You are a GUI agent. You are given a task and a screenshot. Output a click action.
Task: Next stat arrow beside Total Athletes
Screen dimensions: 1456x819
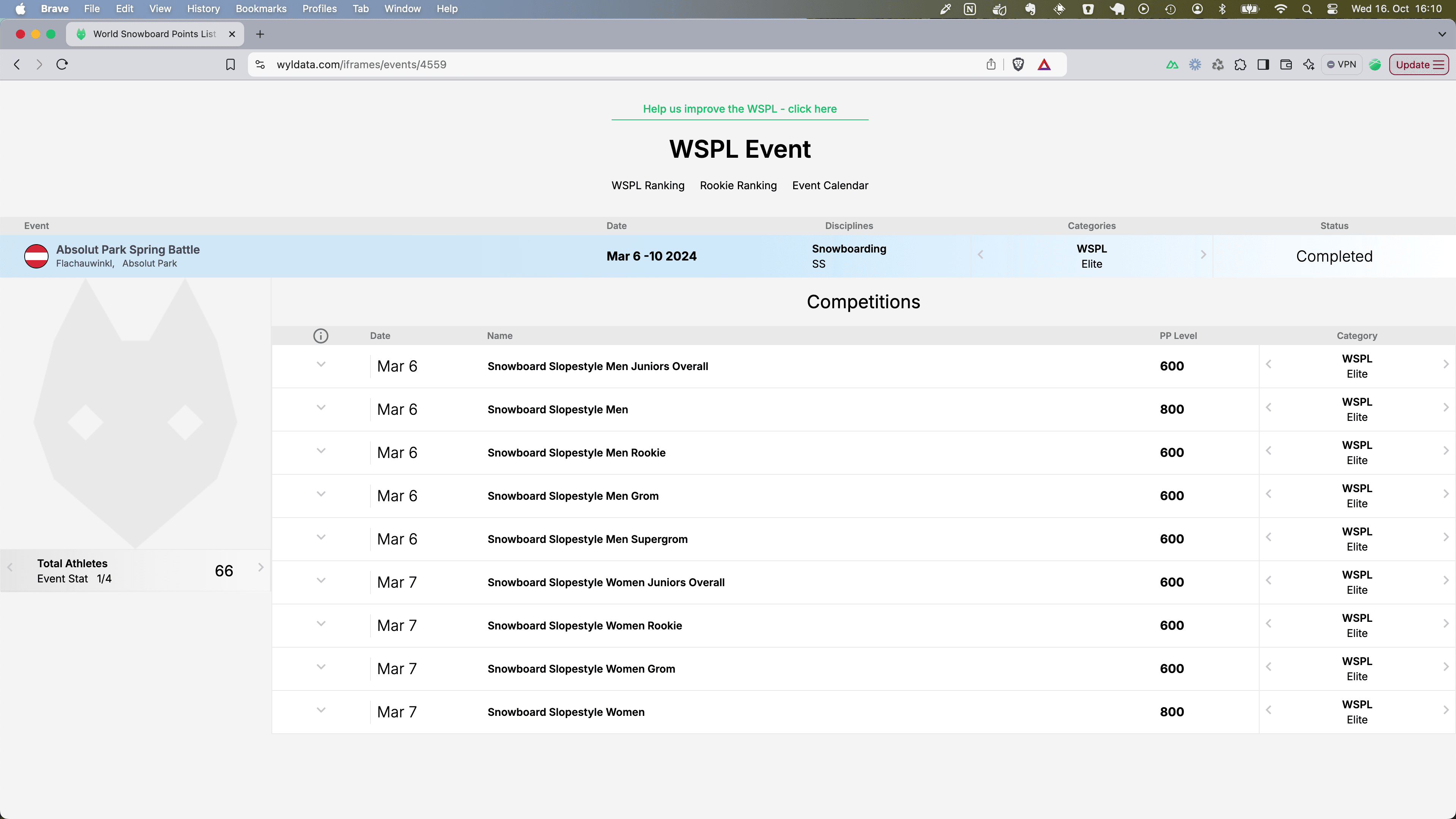tap(260, 568)
